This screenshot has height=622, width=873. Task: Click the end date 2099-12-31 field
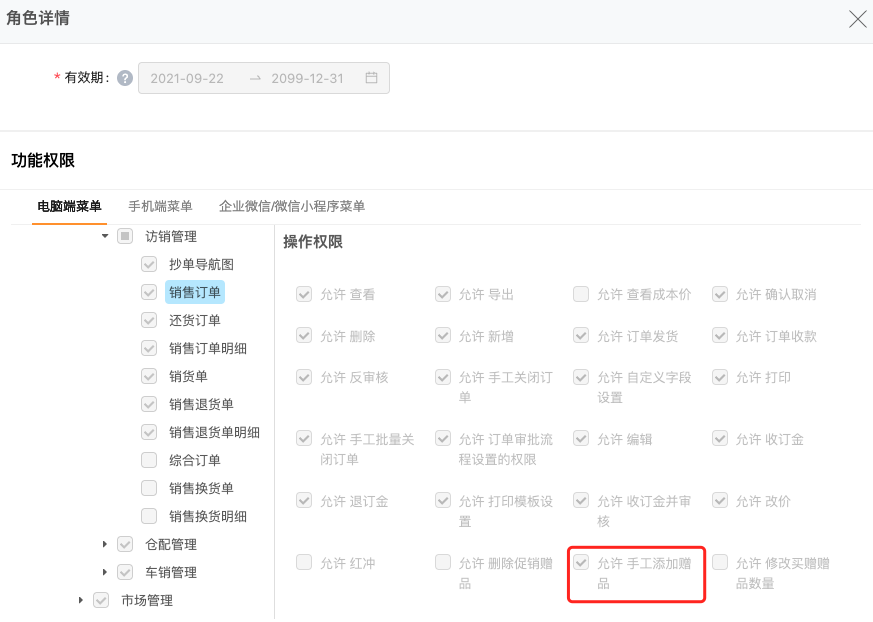[x=307, y=79]
